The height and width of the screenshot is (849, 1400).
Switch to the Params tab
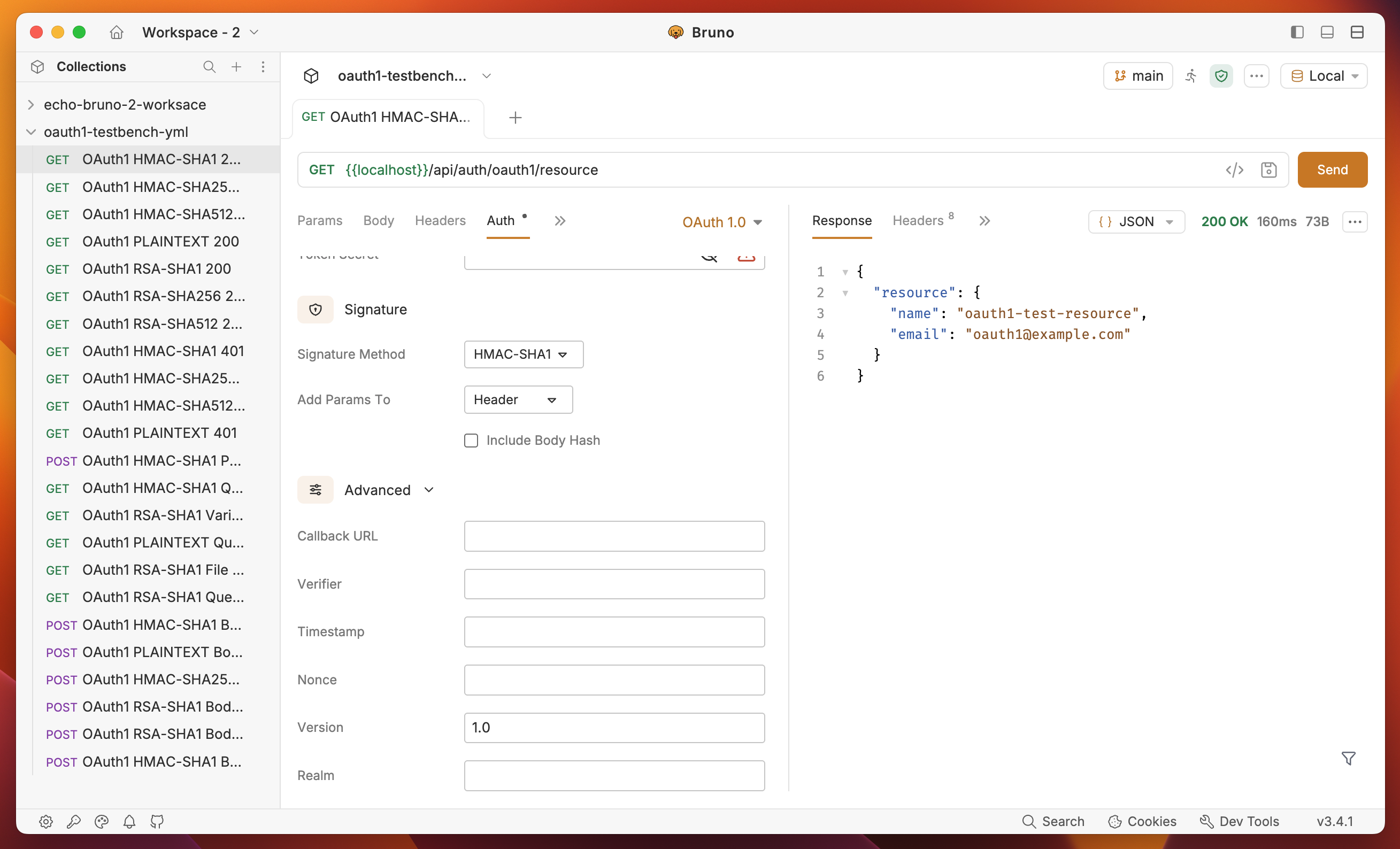click(320, 220)
